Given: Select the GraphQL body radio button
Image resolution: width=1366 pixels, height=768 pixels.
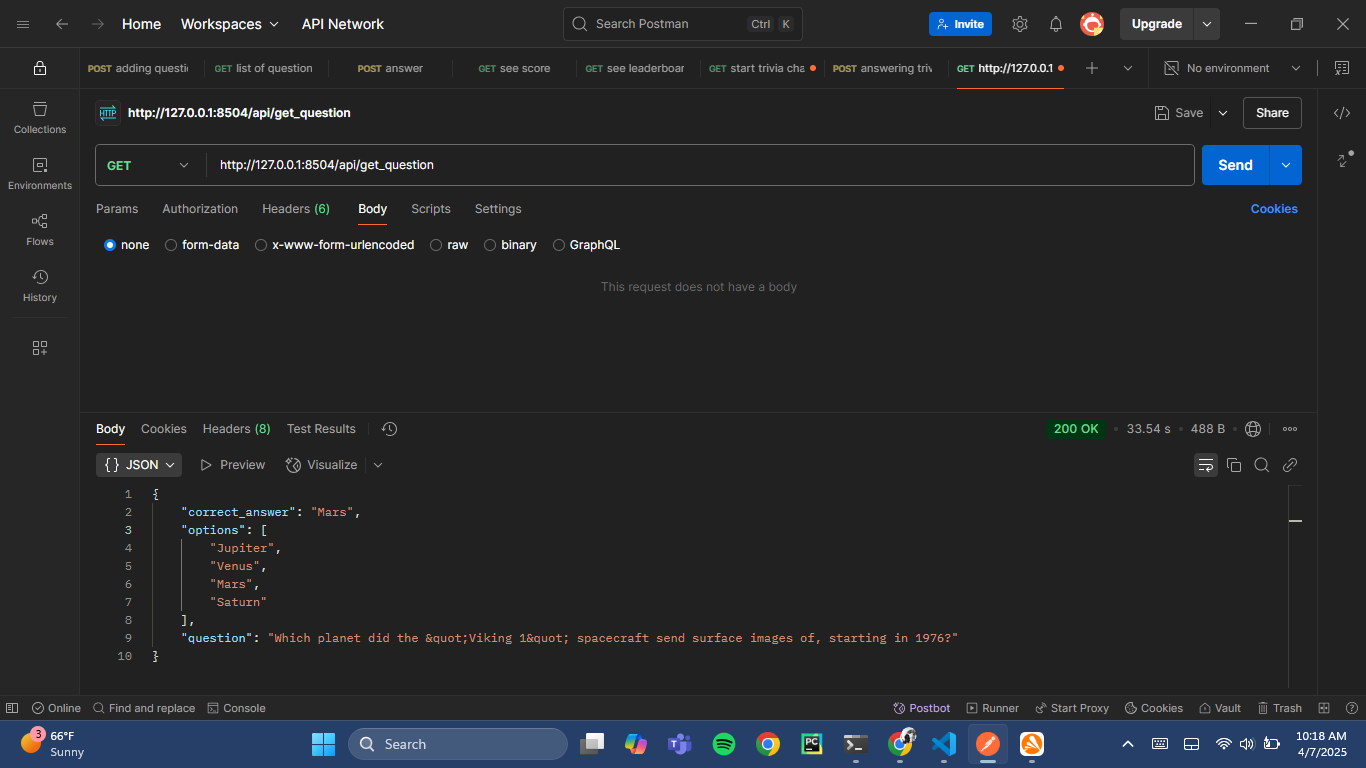Looking at the screenshot, I should [559, 245].
